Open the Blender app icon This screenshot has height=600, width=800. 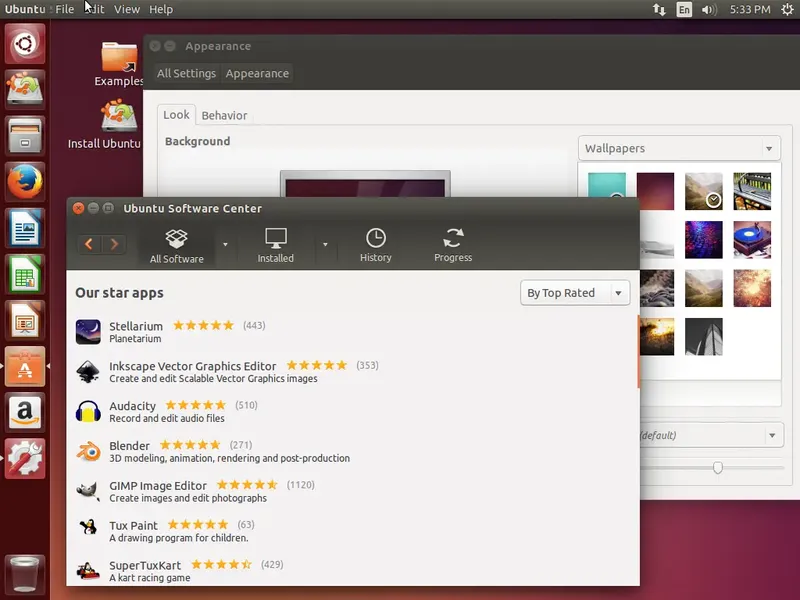pos(88,450)
